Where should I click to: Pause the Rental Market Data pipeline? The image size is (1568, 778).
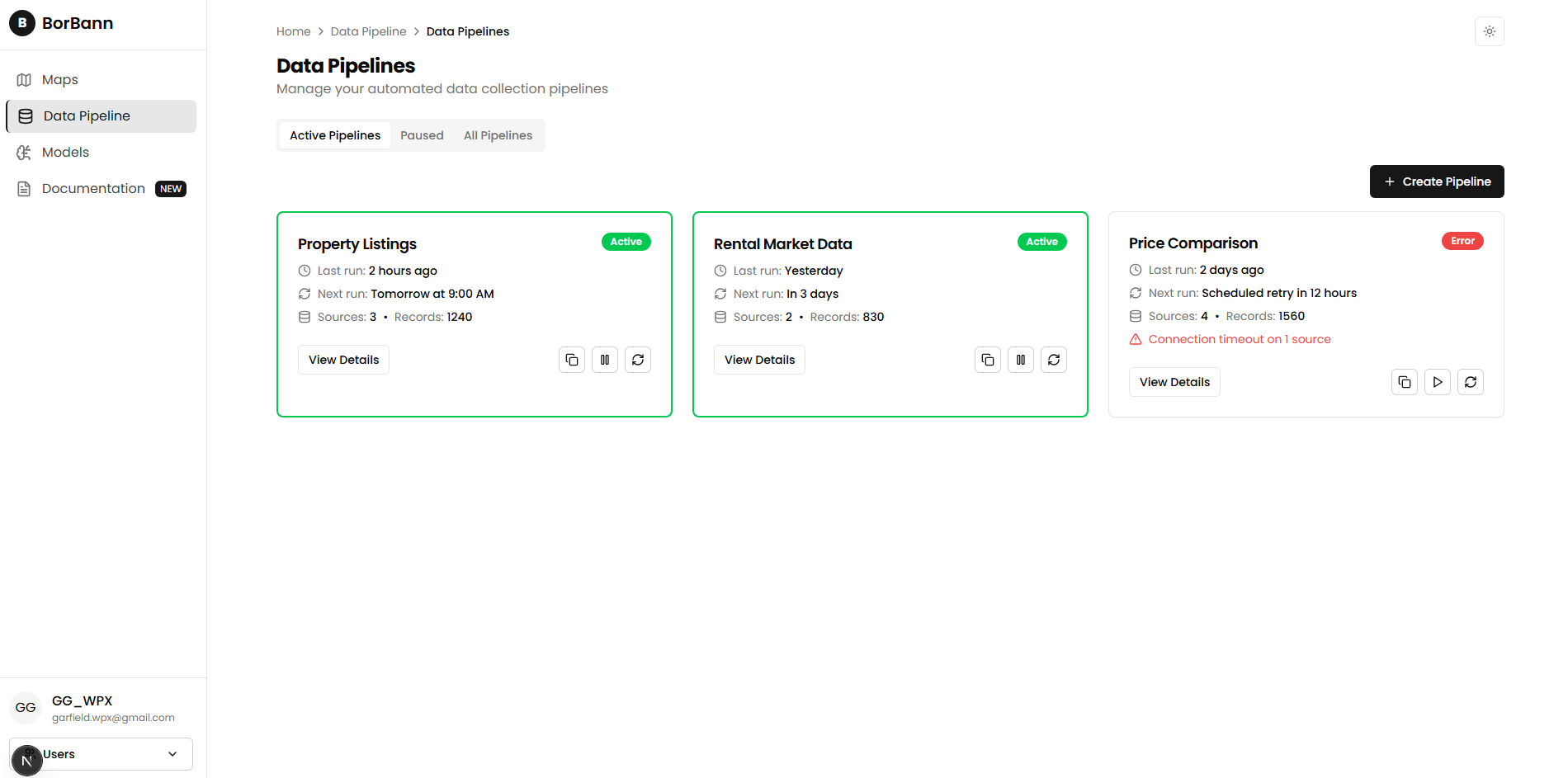coord(1021,360)
